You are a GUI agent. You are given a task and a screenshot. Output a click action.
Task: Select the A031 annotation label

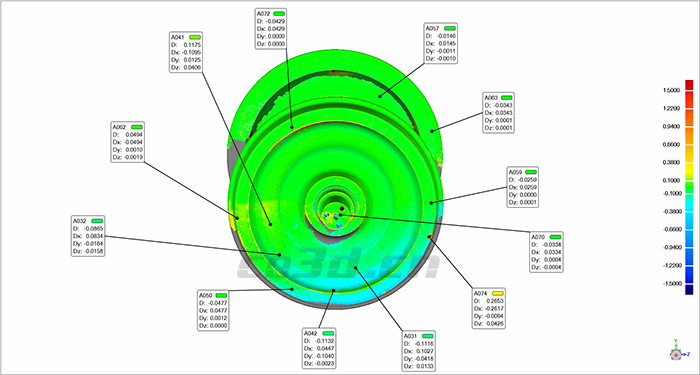point(419,351)
